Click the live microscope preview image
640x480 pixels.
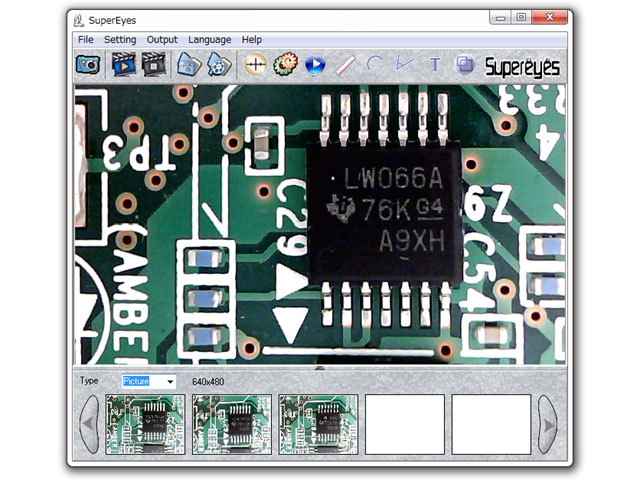(x=320, y=224)
